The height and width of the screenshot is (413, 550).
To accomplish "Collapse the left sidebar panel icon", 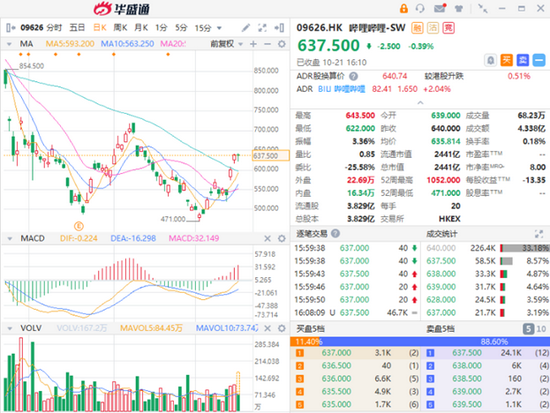I will pos(11,28).
